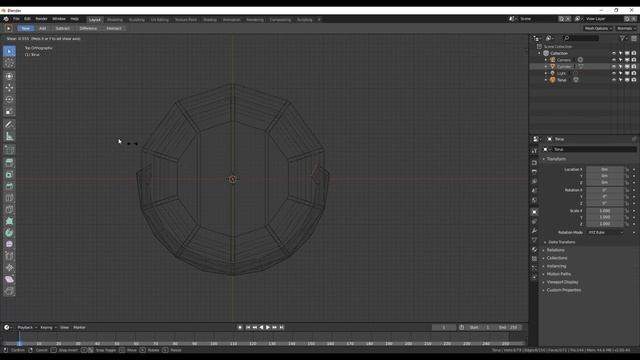Select the Loop Cut tool
This screenshot has width=640, height=360.
[x=9, y=198]
